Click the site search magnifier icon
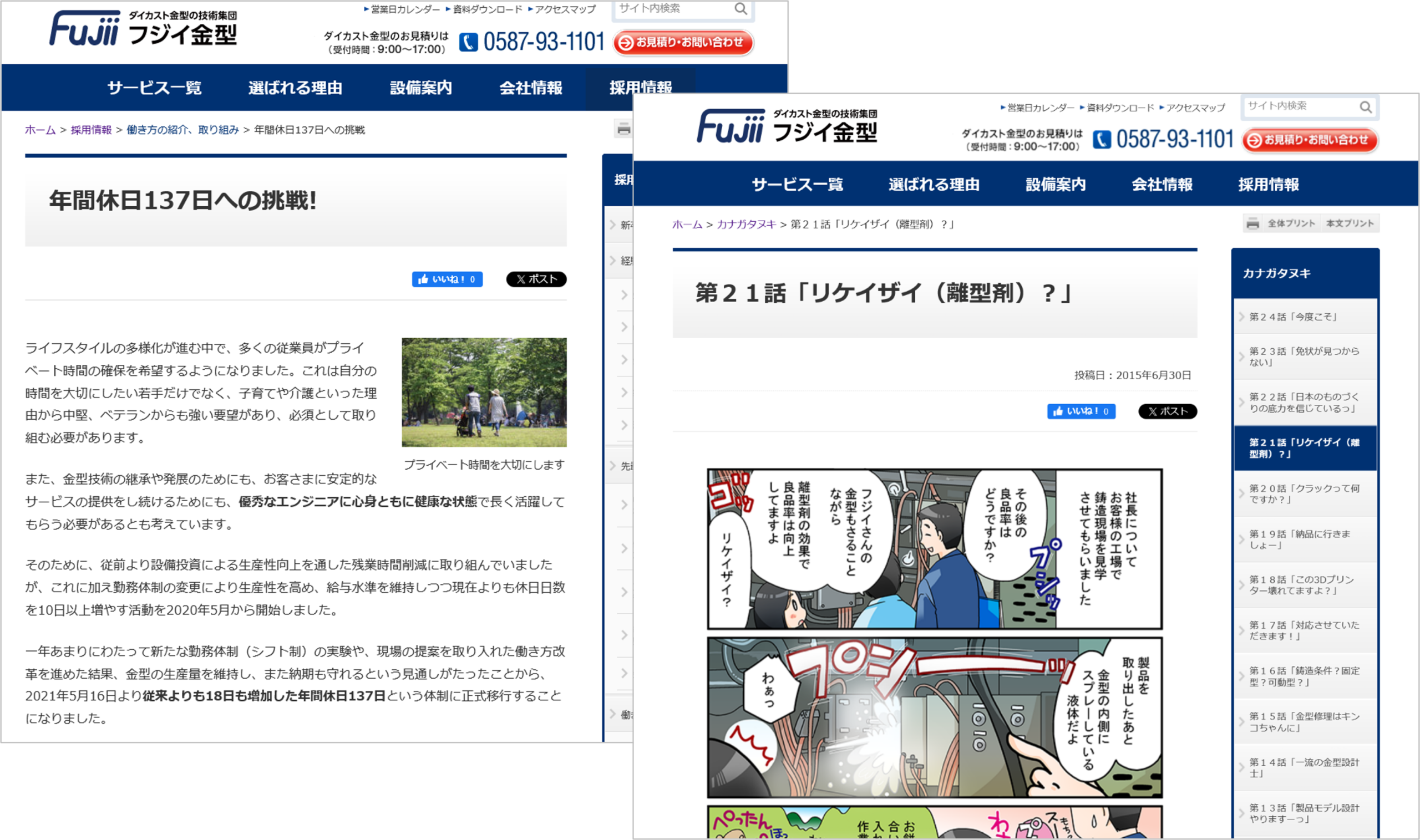The image size is (1420, 840). pos(741,9)
